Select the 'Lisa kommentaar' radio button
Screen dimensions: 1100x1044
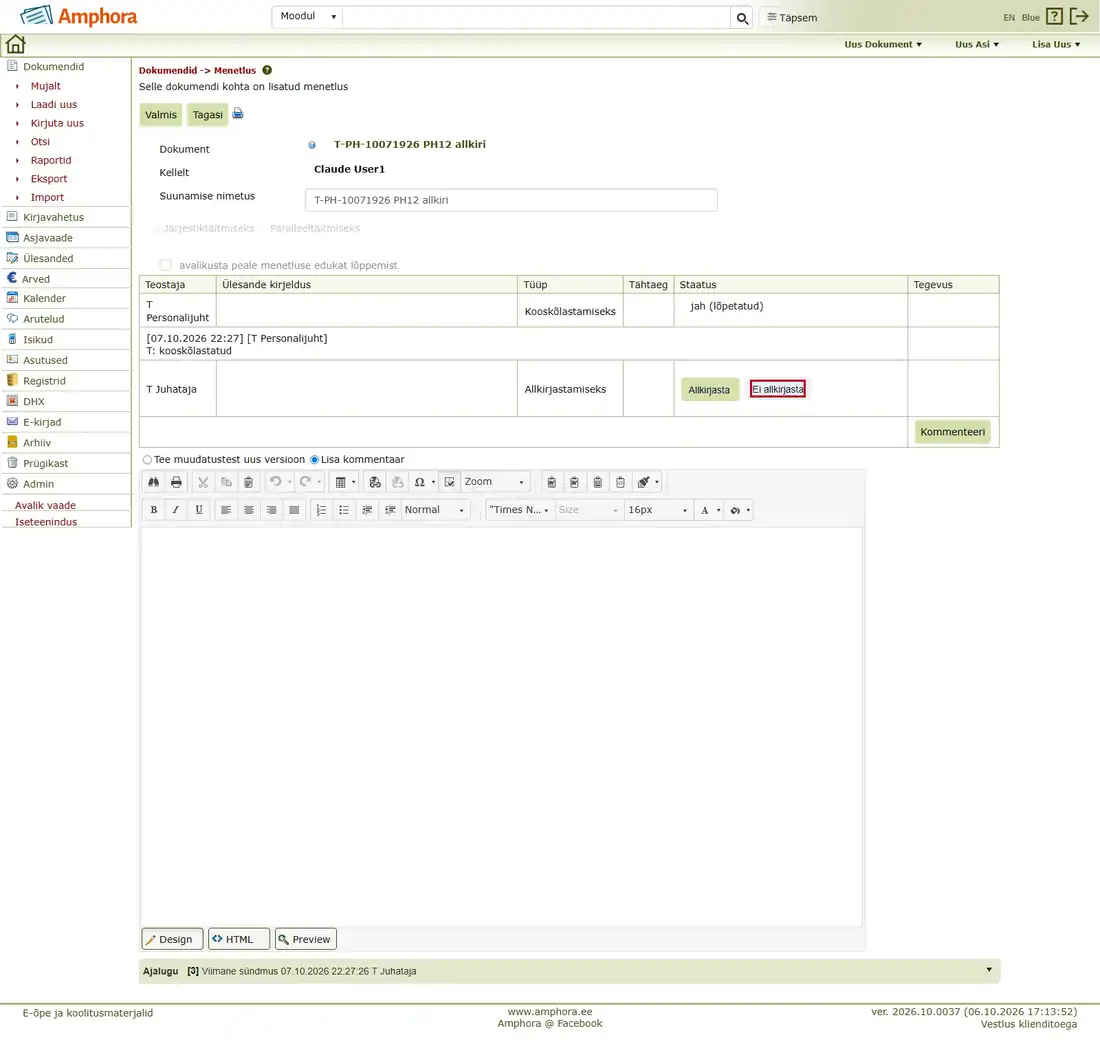pyautogui.click(x=314, y=460)
